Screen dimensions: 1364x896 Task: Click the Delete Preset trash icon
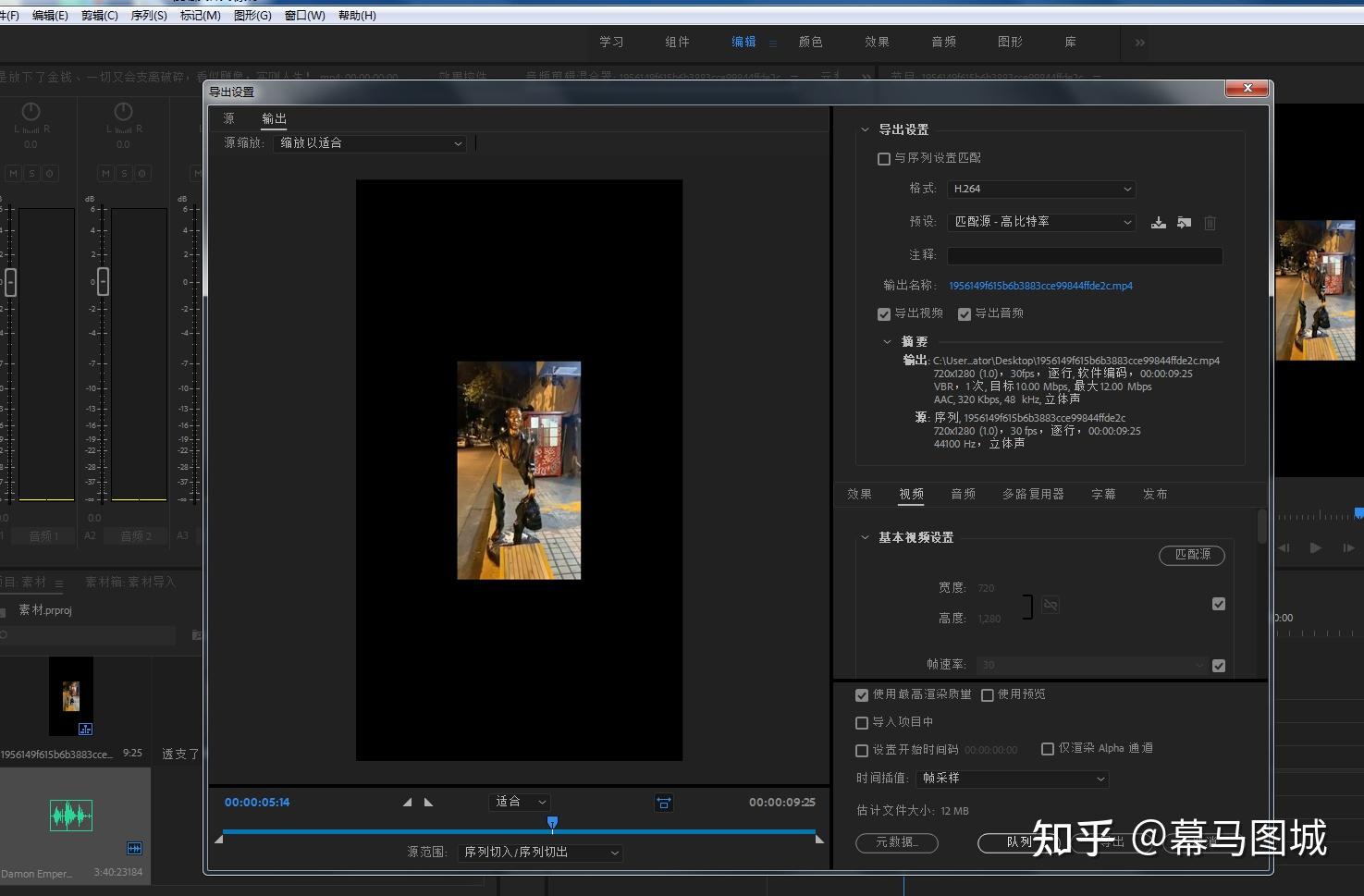coord(1210,223)
